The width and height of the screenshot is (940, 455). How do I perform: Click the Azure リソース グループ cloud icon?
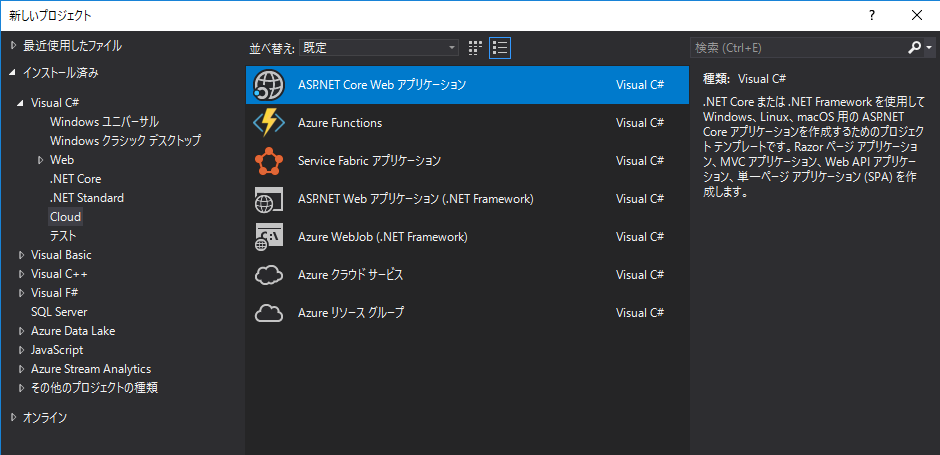pos(268,313)
